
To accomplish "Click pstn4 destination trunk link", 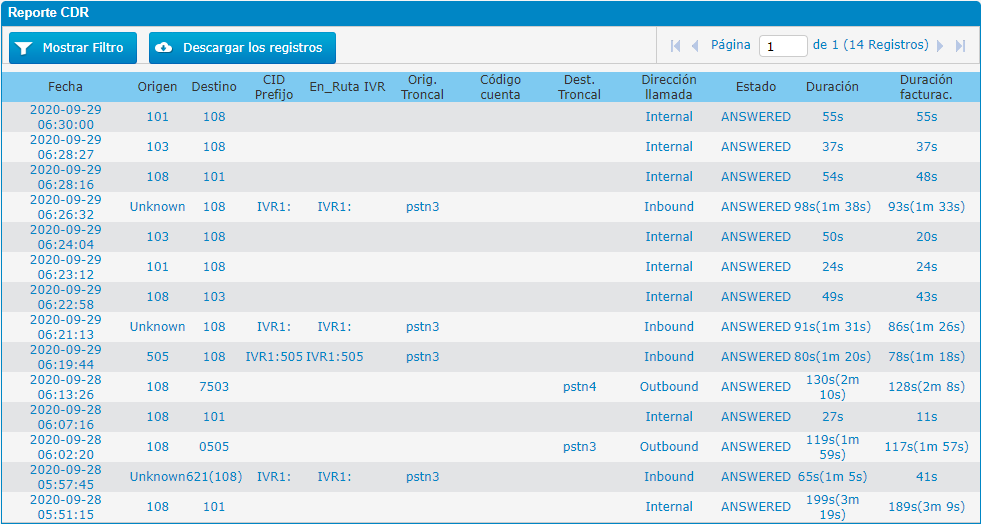I will 579,387.
